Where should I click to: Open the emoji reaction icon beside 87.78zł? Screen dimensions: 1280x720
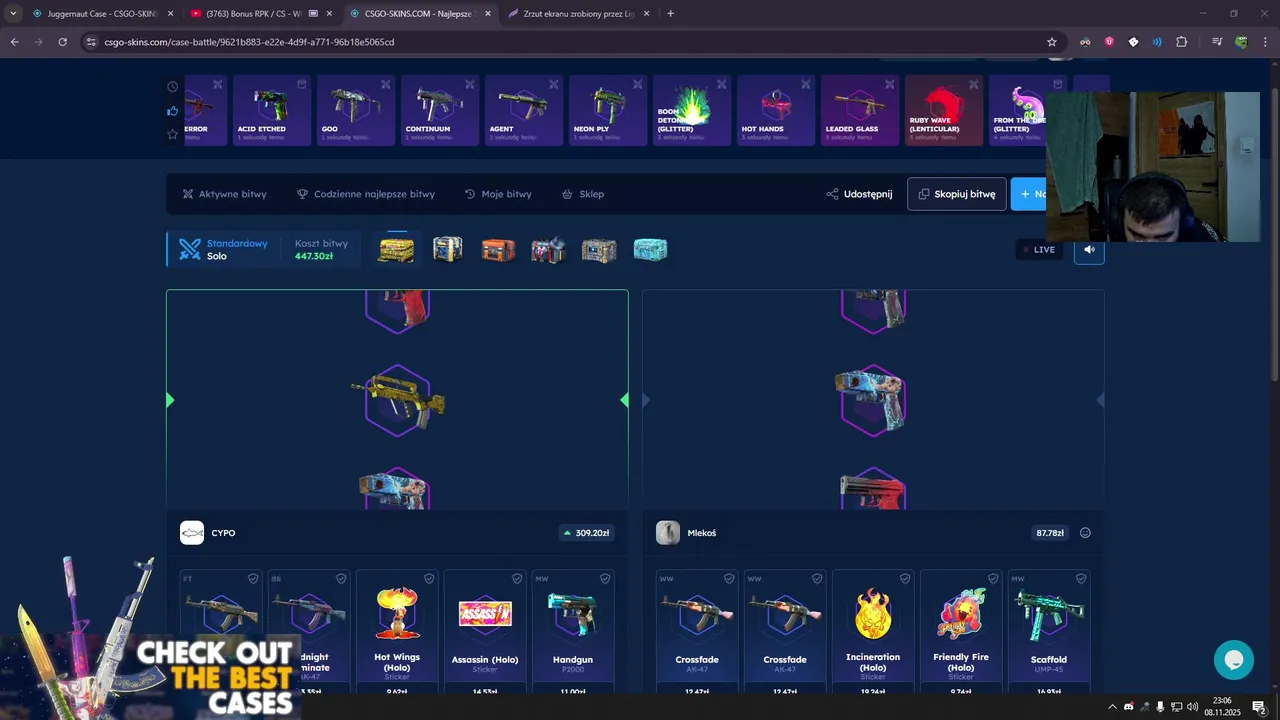click(x=1085, y=533)
